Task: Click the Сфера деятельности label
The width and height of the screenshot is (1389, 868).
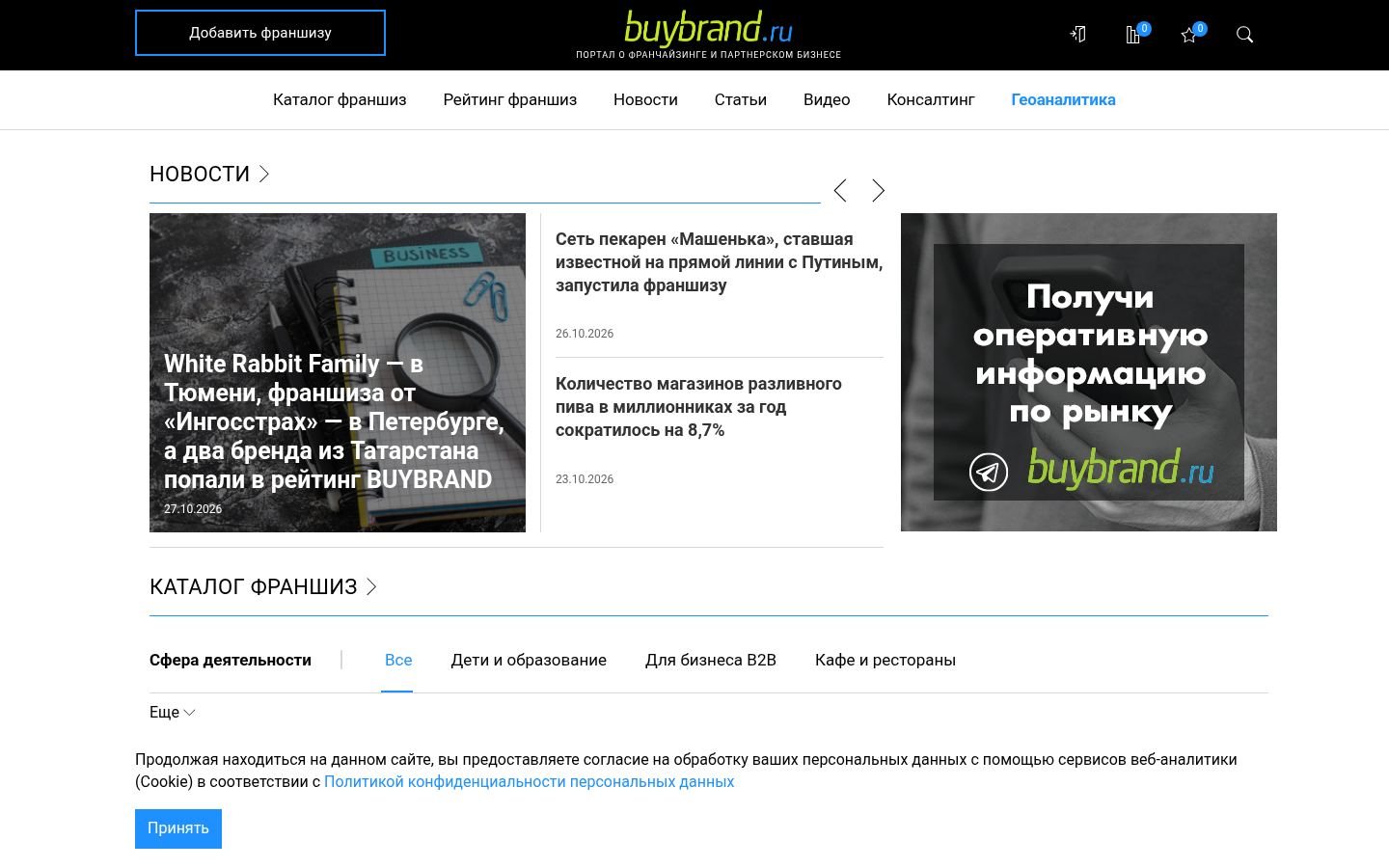Action: pos(231,661)
